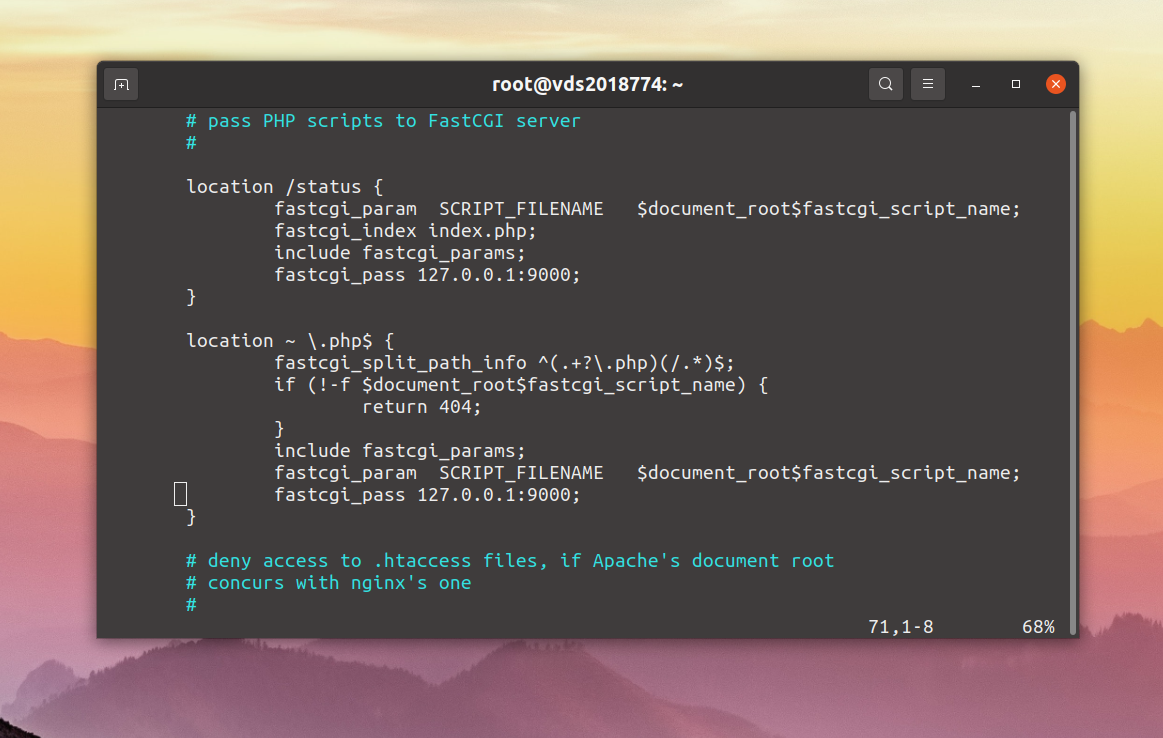The height and width of the screenshot is (738, 1163).
Task: Open the terminal search tool
Action: 886,85
